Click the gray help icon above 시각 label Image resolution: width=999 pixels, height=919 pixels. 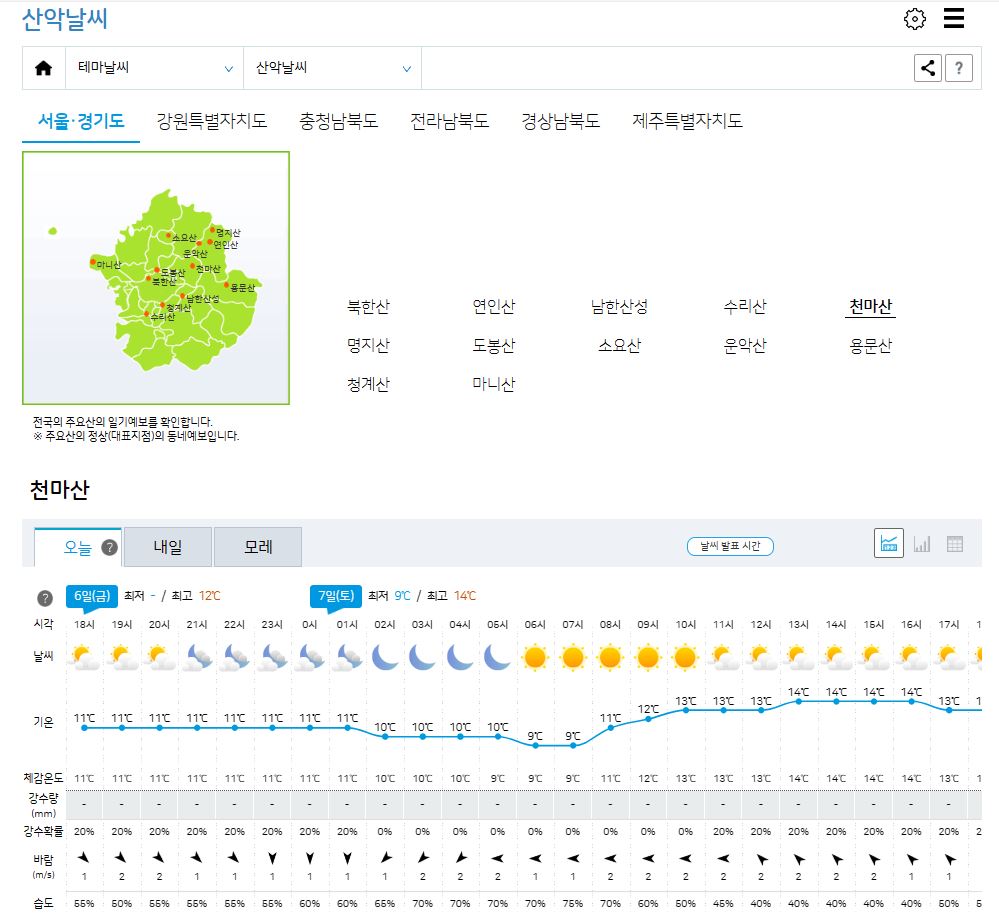(x=45, y=598)
